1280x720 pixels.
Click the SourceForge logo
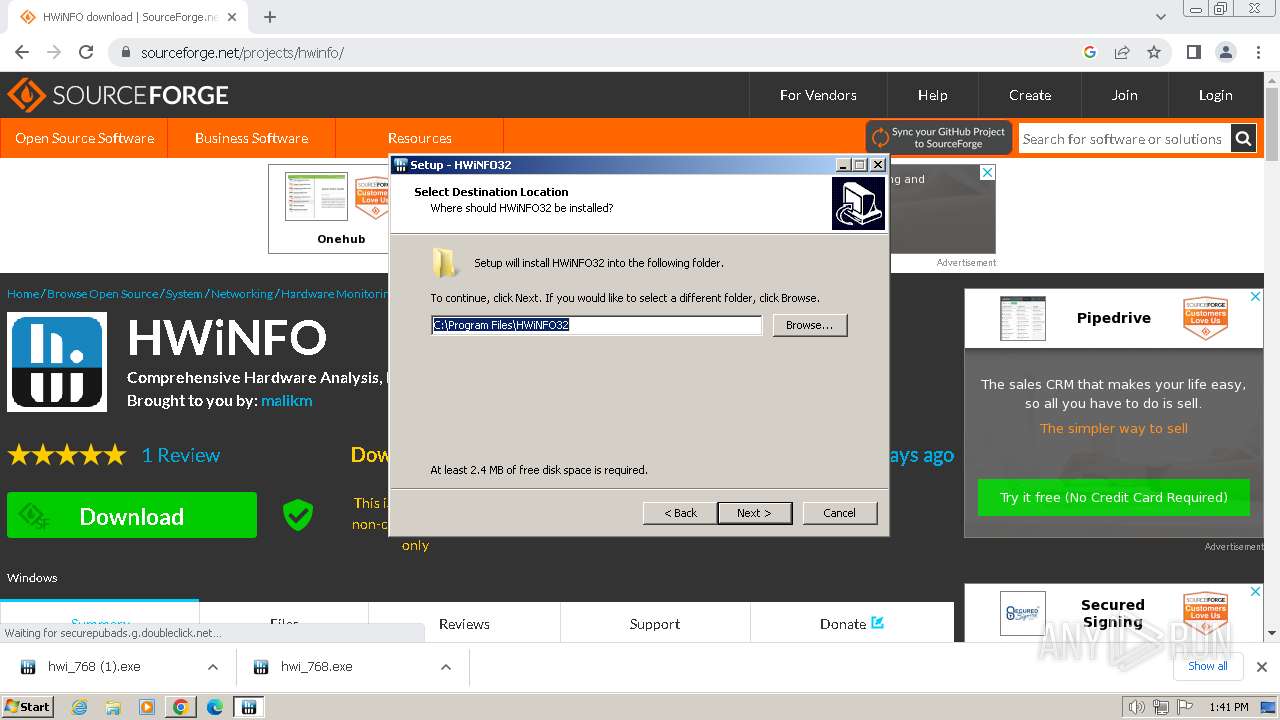click(118, 95)
